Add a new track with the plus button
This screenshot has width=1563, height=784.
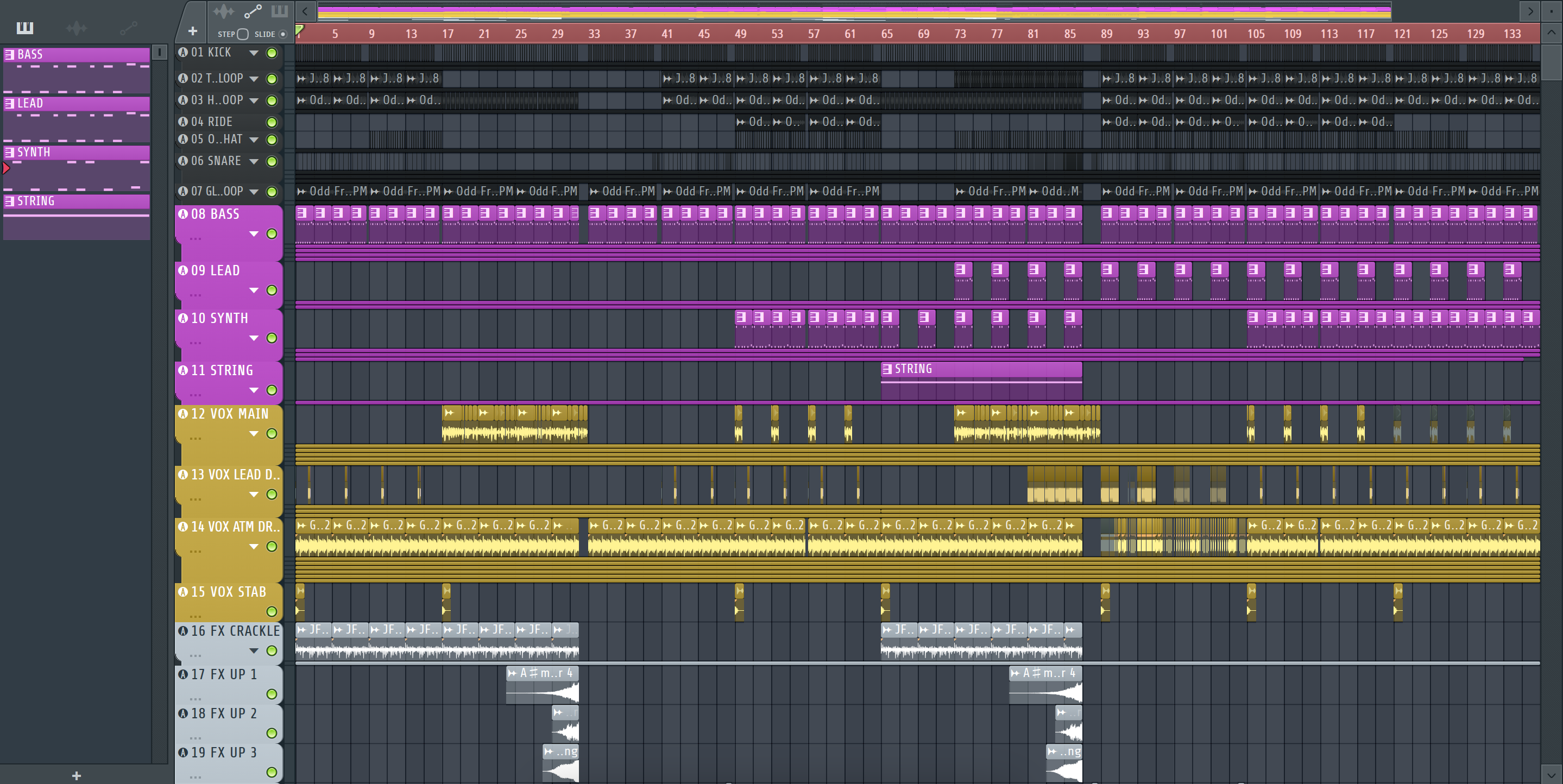point(192,31)
